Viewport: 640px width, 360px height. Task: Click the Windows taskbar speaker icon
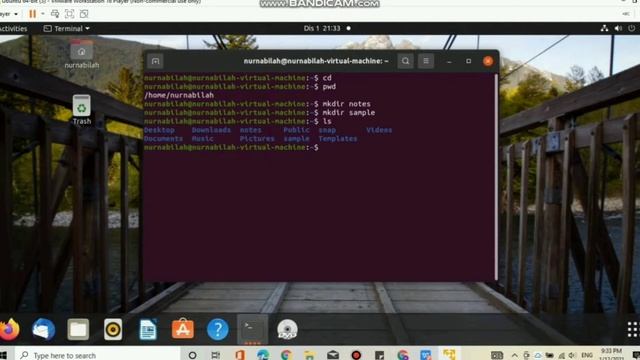point(572,355)
